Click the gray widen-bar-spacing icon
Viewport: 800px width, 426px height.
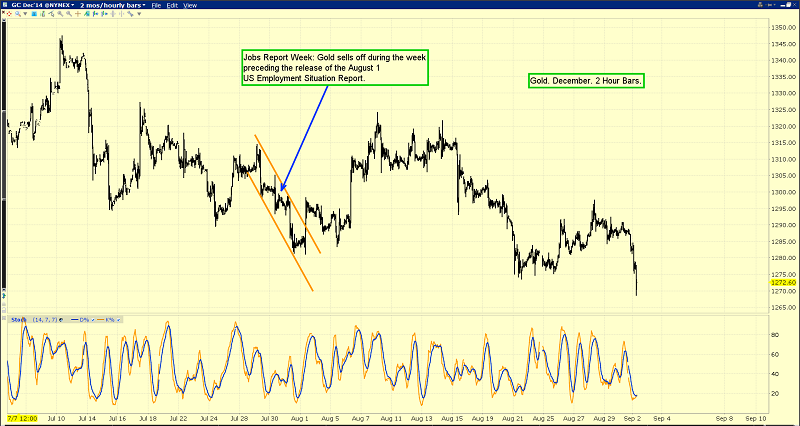113,14
